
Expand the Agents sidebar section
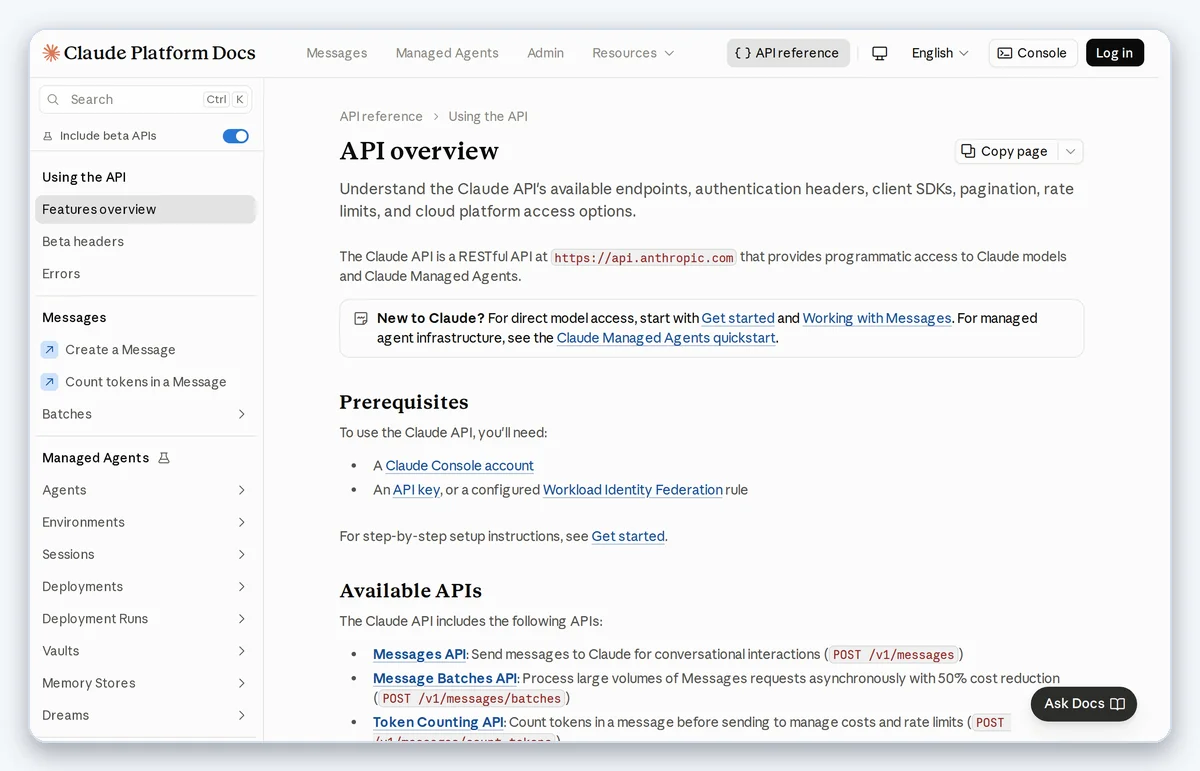tap(145, 490)
